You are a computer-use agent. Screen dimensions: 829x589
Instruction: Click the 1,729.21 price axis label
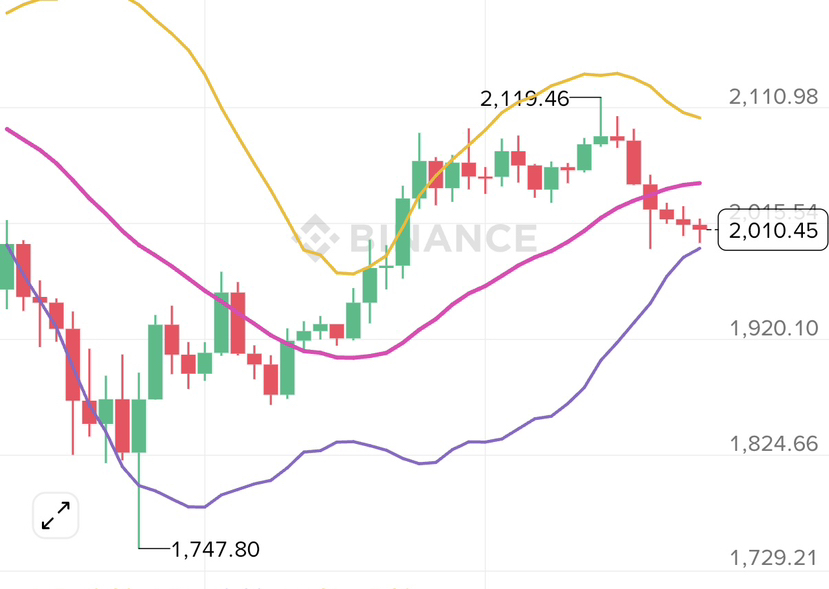click(773, 558)
